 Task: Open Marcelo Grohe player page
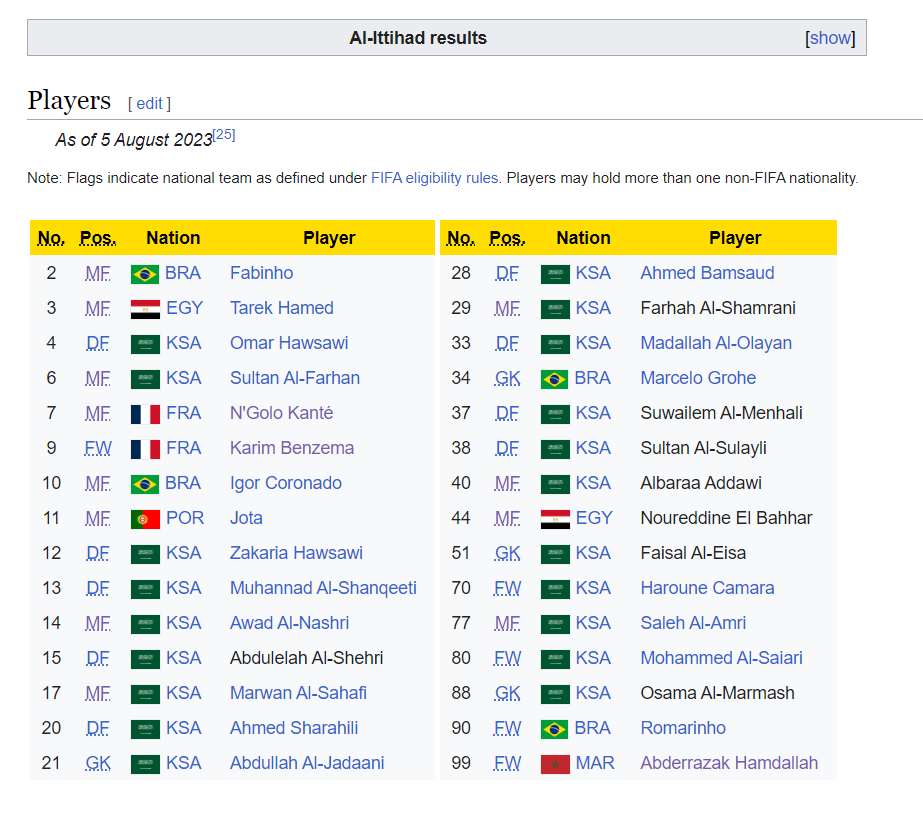698,378
